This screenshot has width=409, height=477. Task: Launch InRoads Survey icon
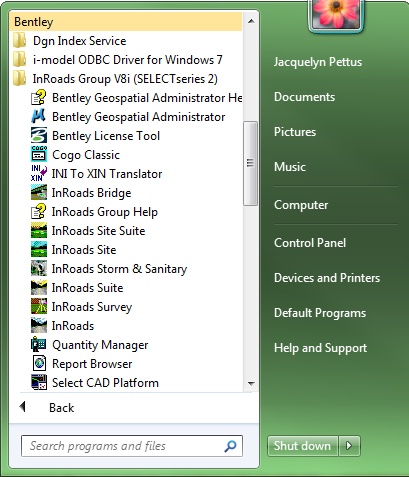coord(39,307)
